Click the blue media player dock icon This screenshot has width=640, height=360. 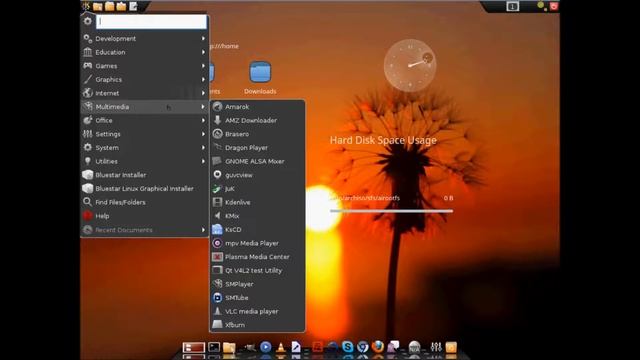265,347
